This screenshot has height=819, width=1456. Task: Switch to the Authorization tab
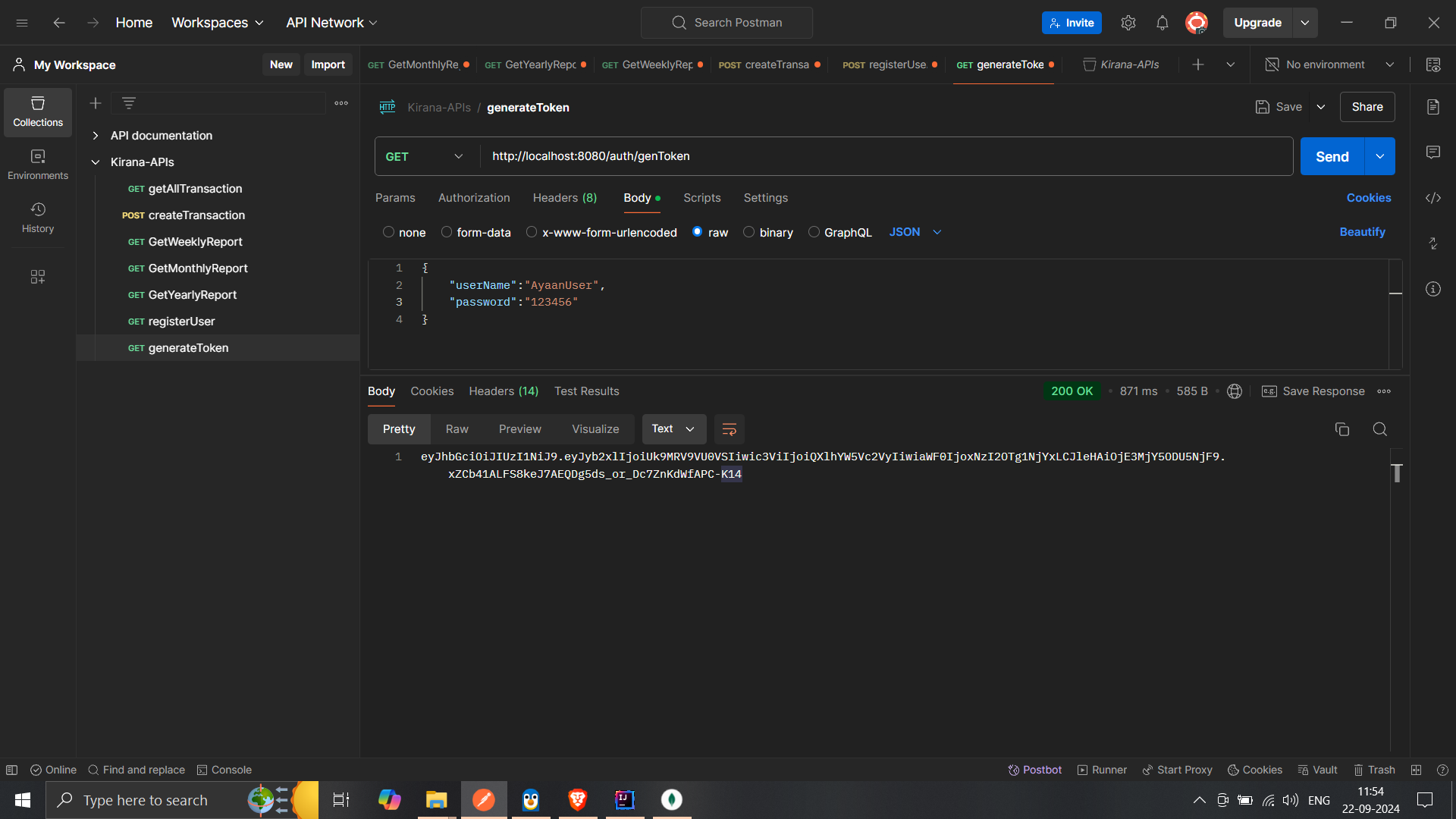click(x=474, y=198)
